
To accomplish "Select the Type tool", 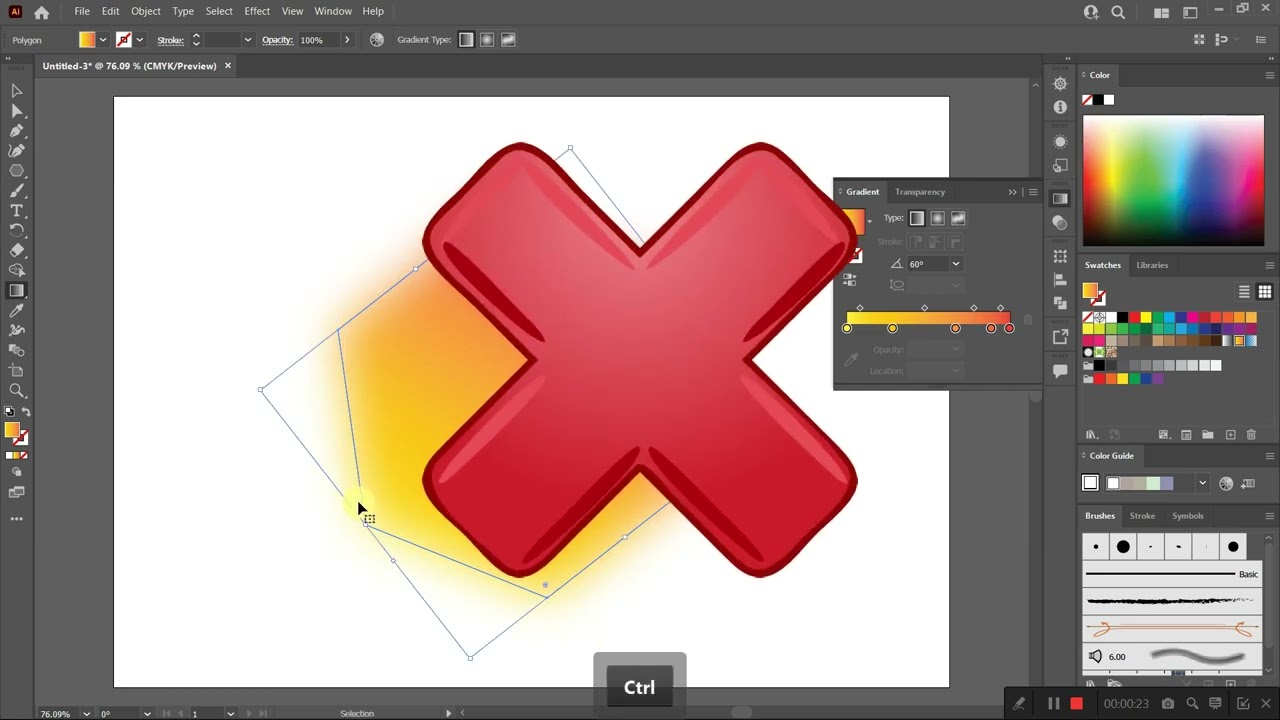I will coord(17,211).
